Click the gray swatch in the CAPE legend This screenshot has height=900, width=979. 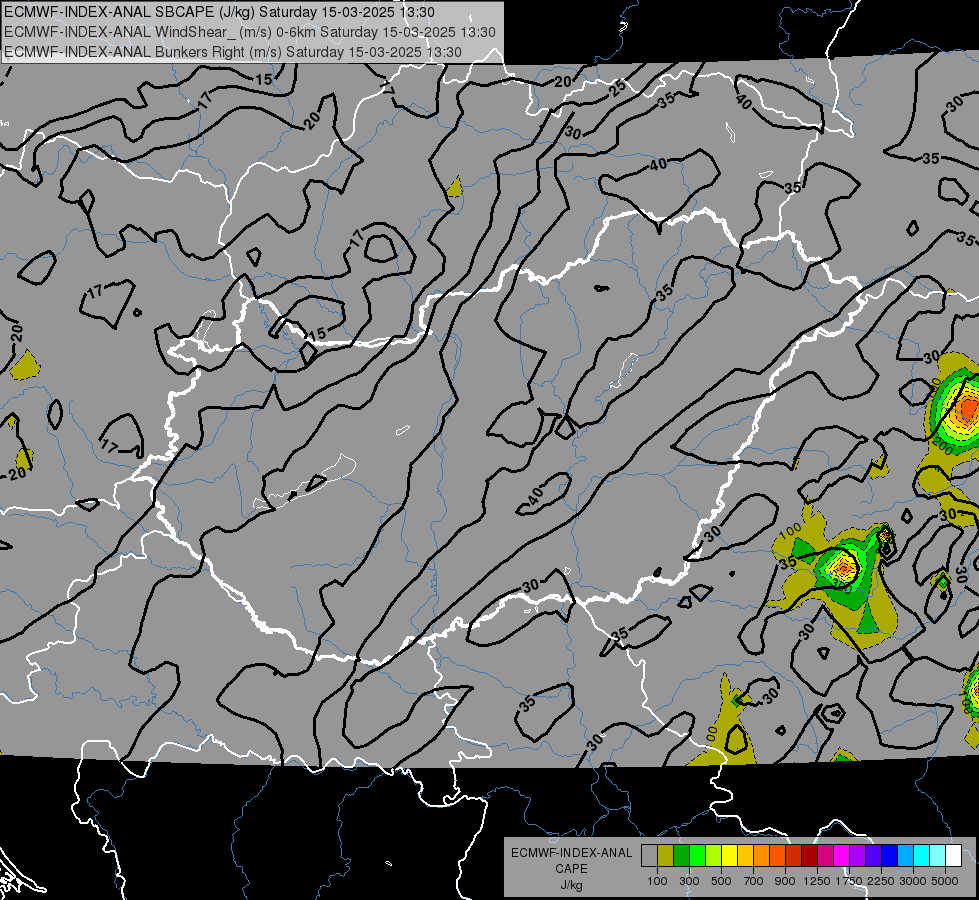pyautogui.click(x=649, y=856)
